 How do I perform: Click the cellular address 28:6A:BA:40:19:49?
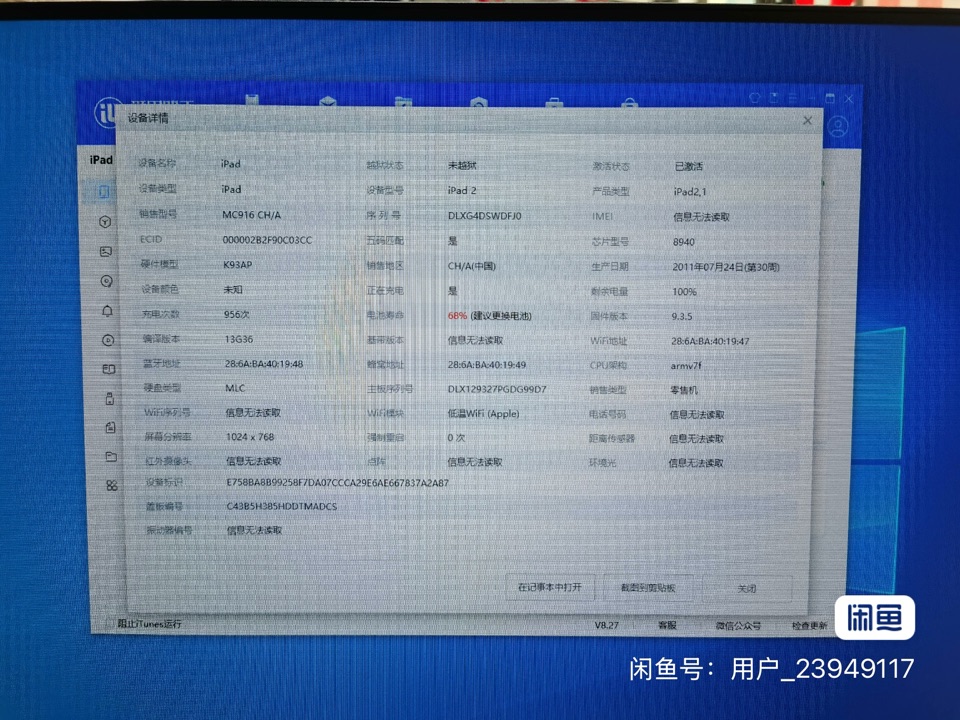point(487,365)
